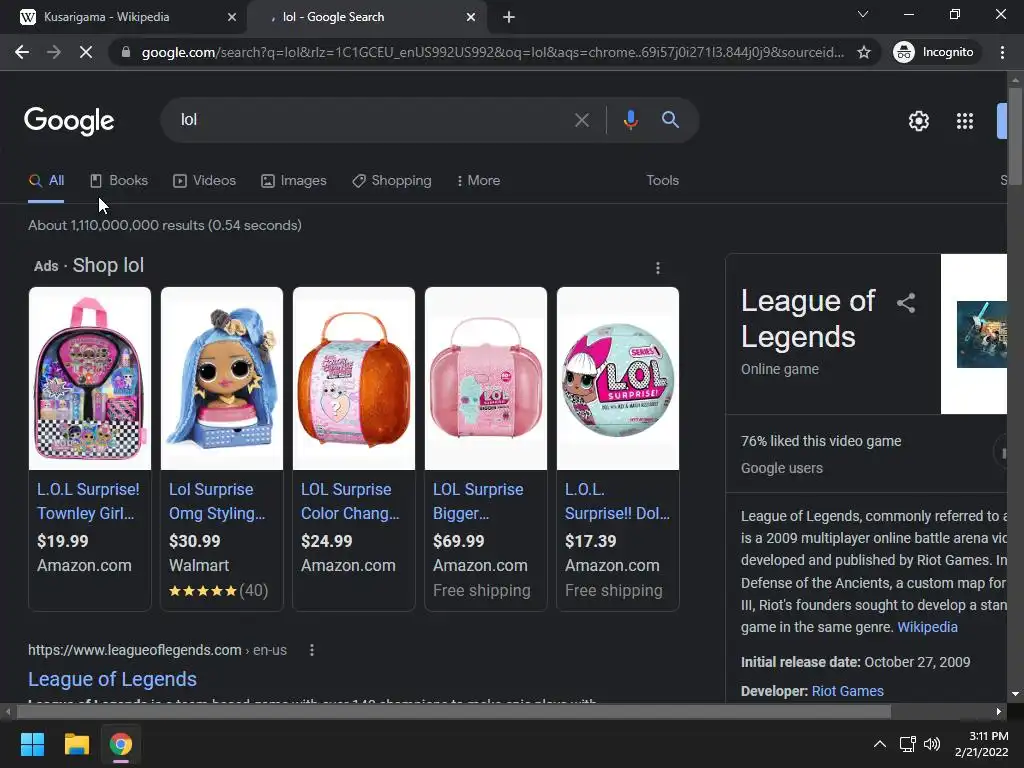Open network icon in system tray
Screen dimensions: 1024x768
tap(907, 744)
